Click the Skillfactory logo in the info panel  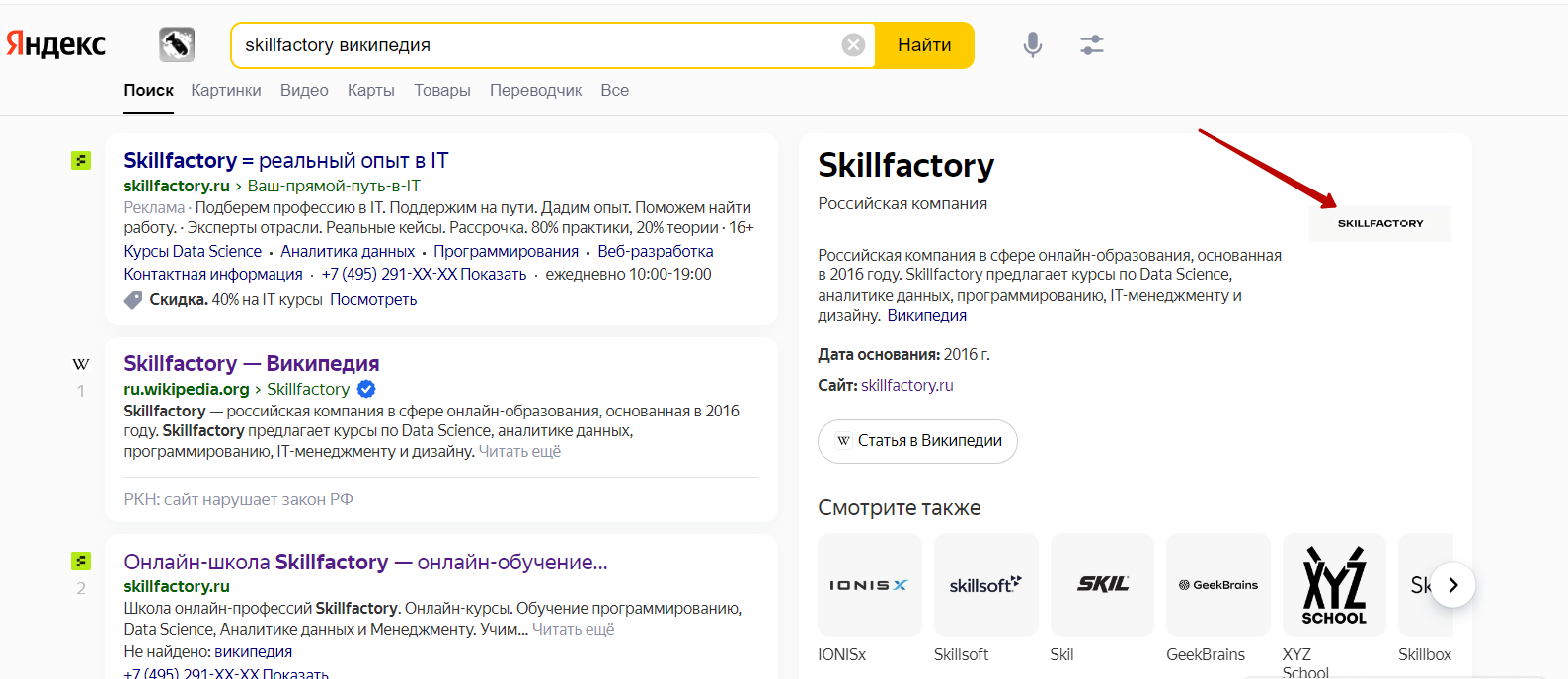(1379, 223)
